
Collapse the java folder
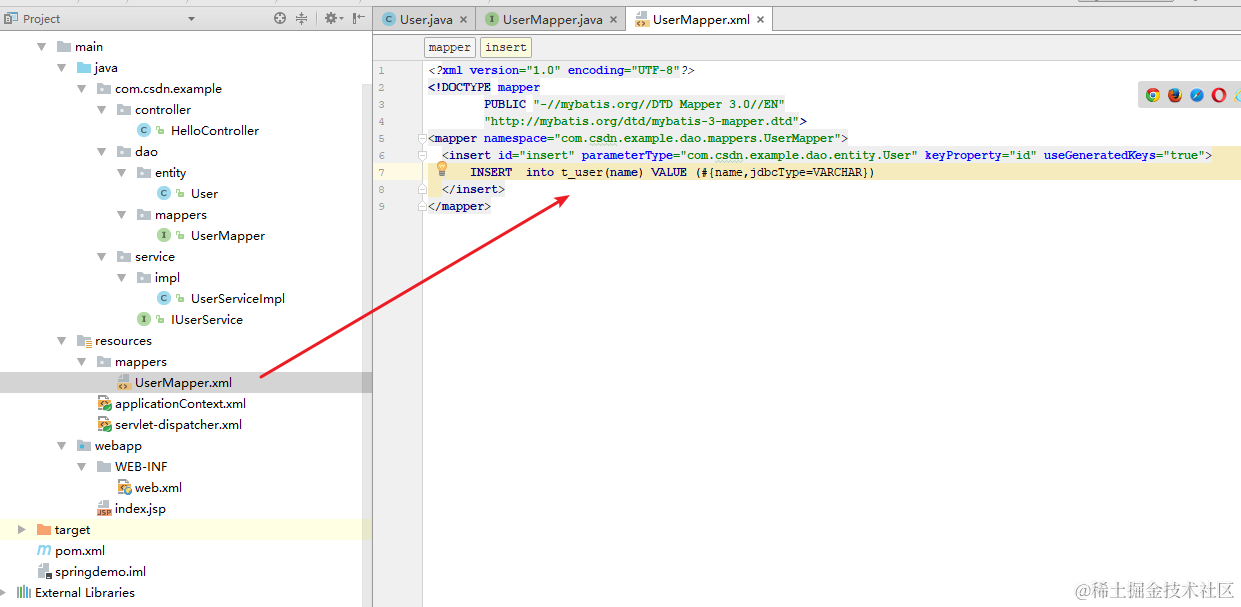[62, 67]
